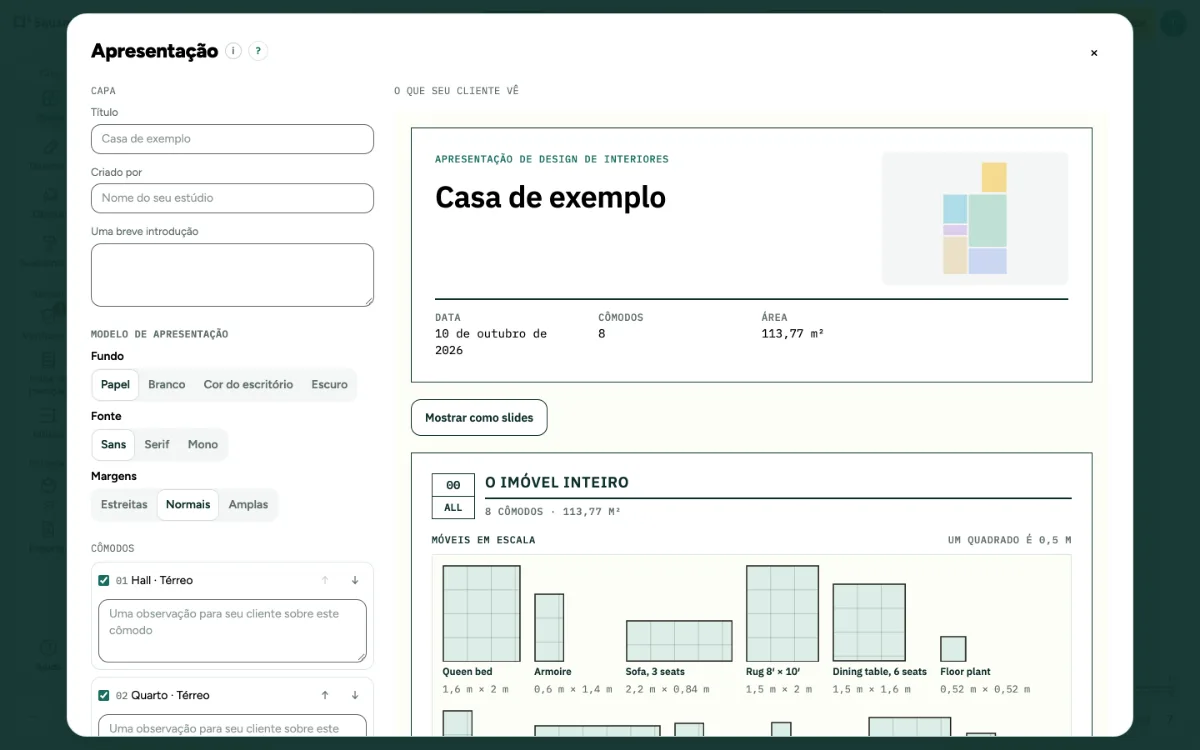Click the Dining table, 6 seats diagram
Image resolution: width=1200 pixels, height=750 pixels.
[x=869, y=623]
